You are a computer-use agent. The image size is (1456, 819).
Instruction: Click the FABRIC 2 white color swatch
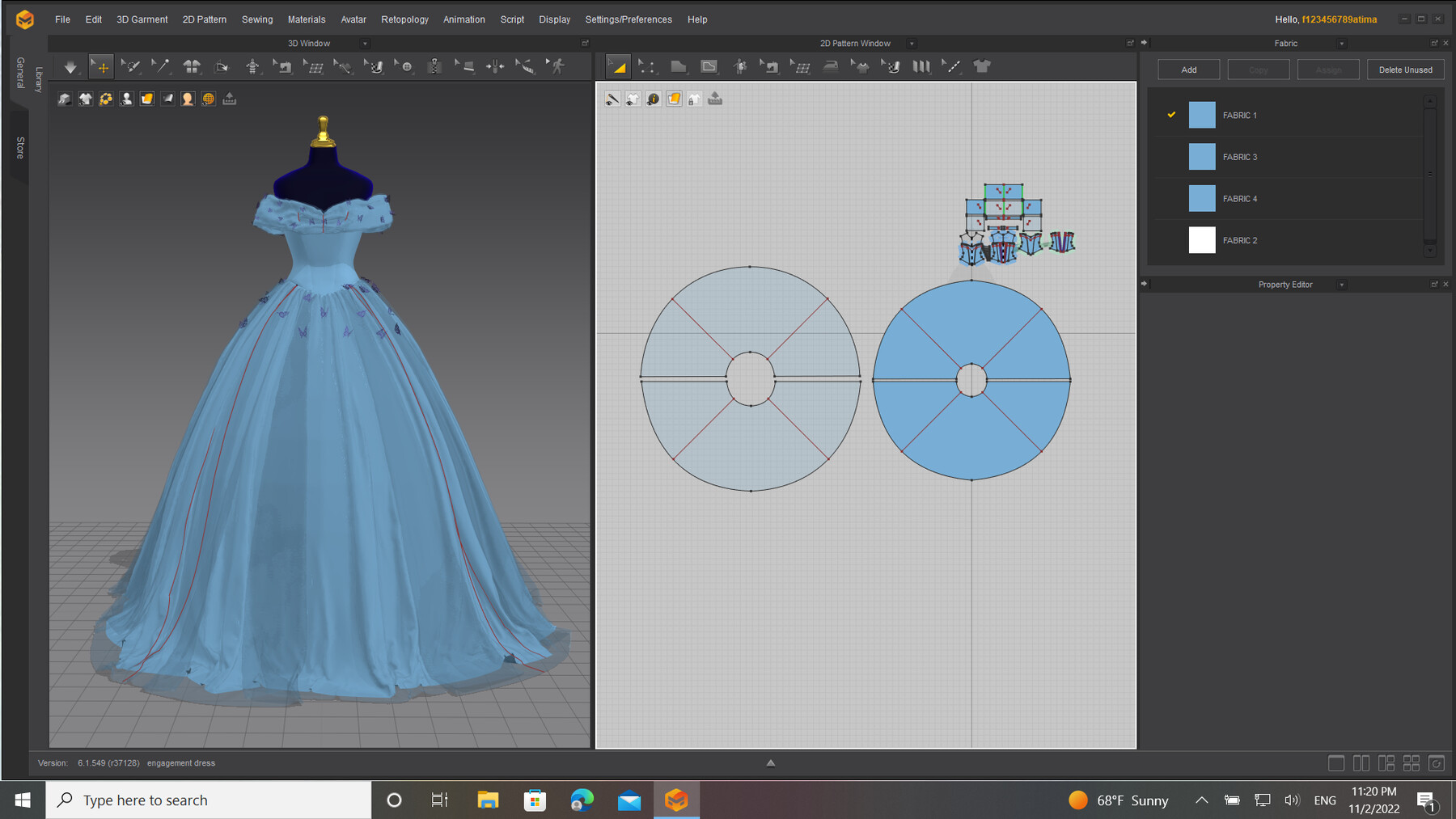1202,240
